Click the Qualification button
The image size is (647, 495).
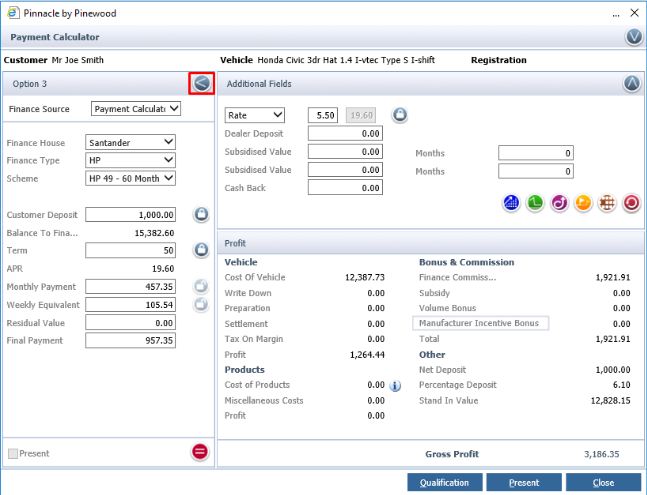pos(445,482)
